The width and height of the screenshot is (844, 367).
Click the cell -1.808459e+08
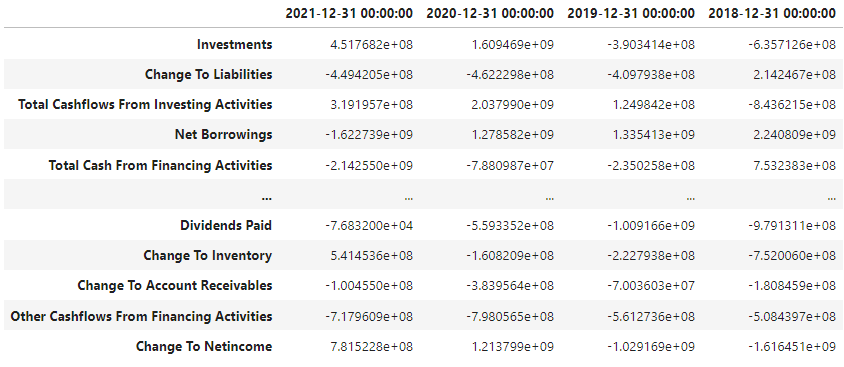pyautogui.click(x=792, y=285)
